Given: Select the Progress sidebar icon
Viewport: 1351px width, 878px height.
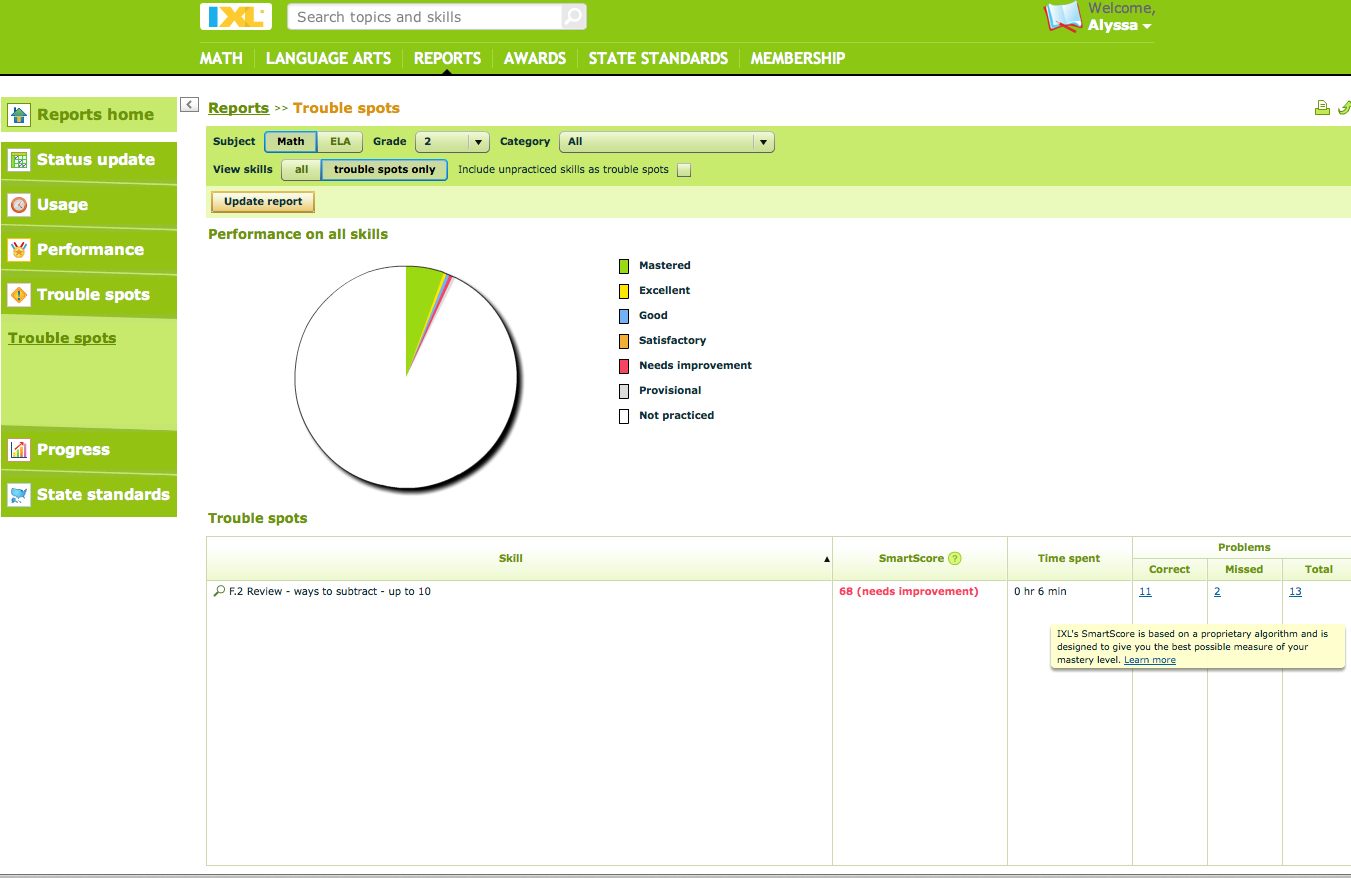Looking at the screenshot, I should [18, 450].
